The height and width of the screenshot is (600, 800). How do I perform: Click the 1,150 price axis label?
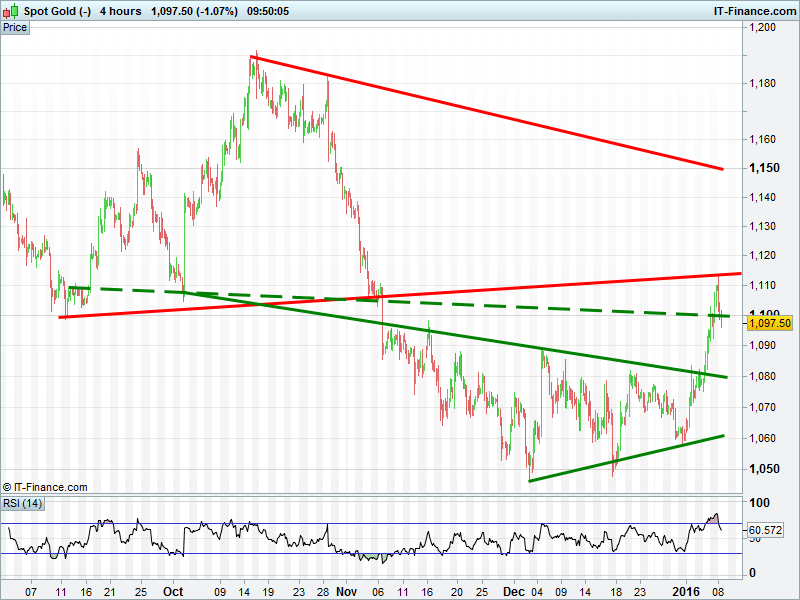point(766,168)
